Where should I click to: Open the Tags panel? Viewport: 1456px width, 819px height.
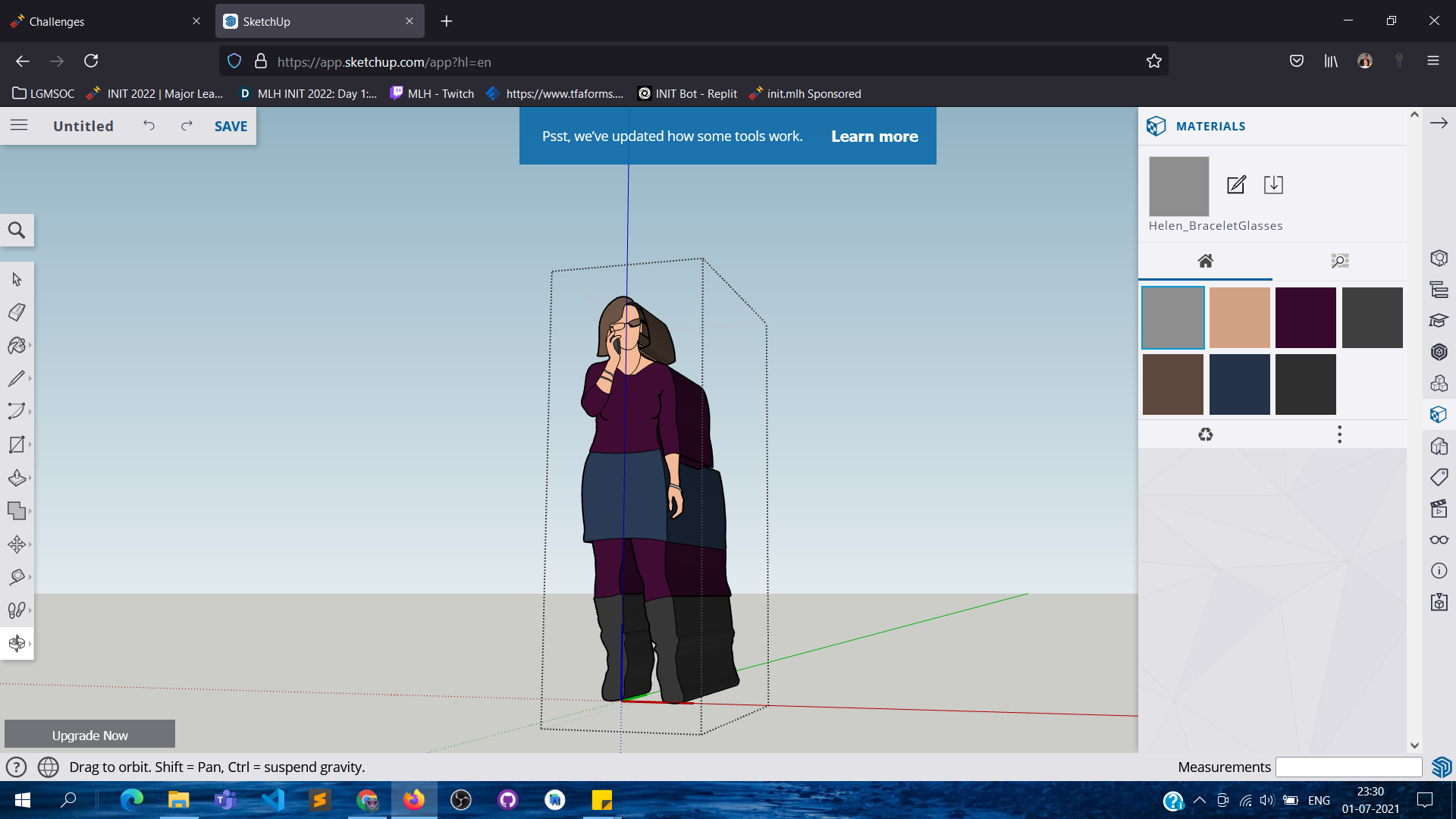(x=1439, y=477)
